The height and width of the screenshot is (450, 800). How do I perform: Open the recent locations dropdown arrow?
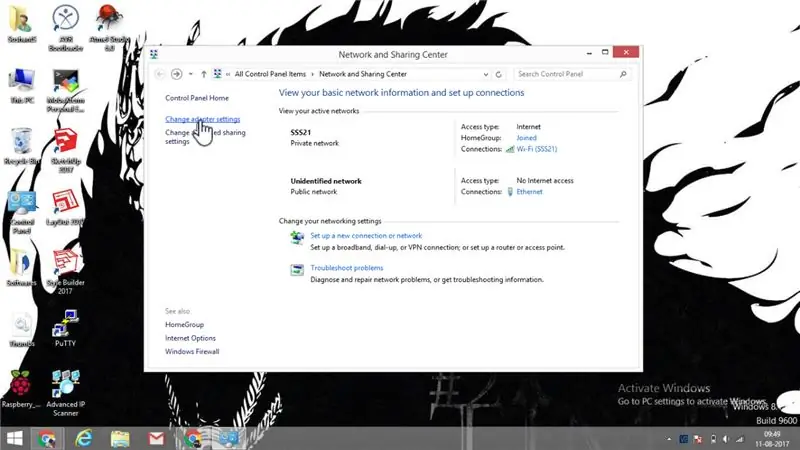(x=190, y=74)
